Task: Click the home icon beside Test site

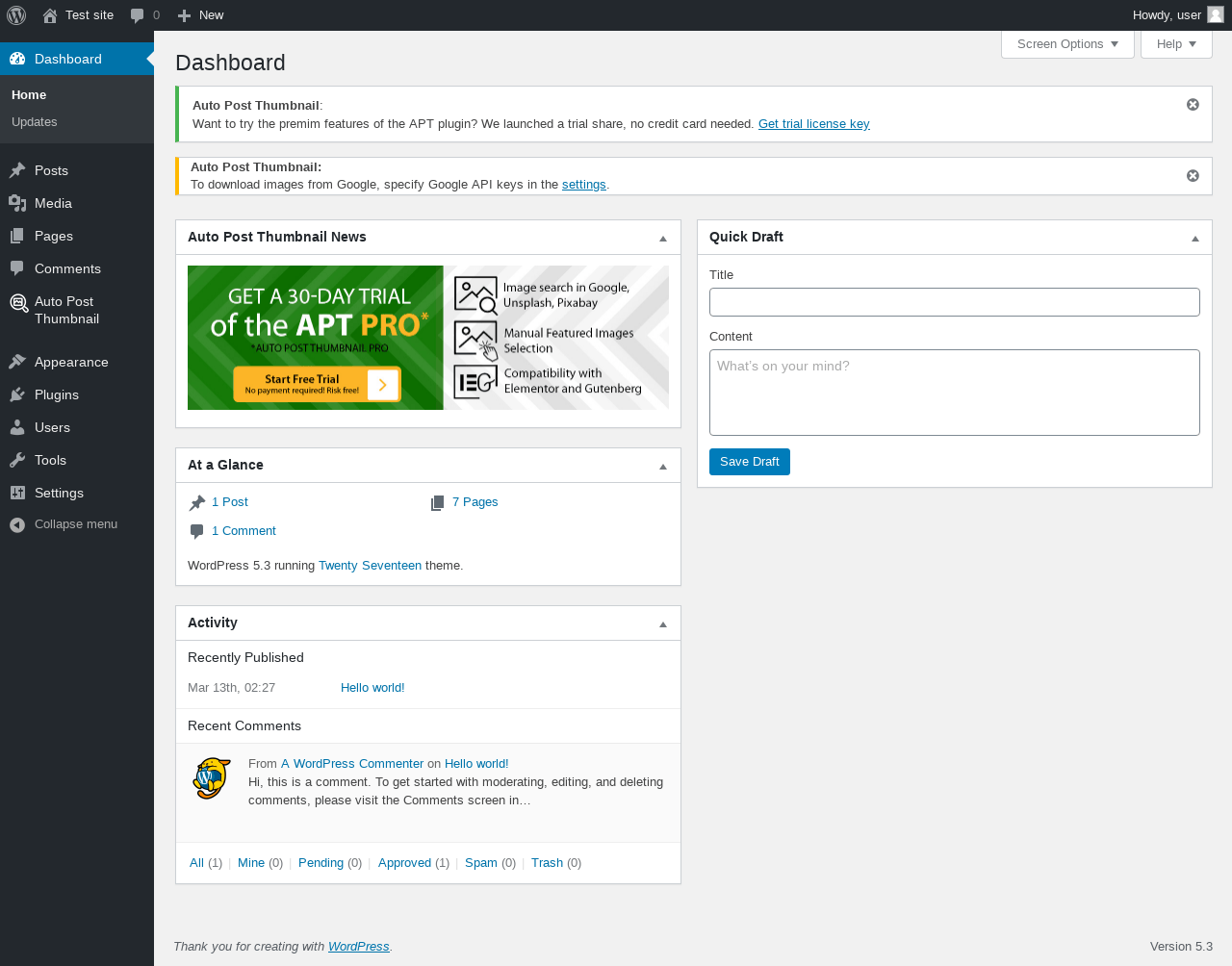Action: tap(50, 15)
